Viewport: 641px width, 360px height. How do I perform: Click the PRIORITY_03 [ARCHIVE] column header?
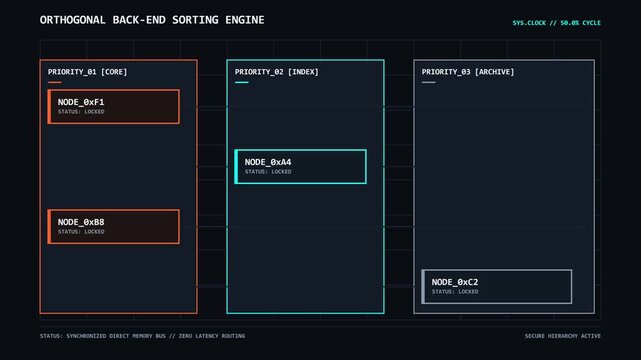coord(468,72)
